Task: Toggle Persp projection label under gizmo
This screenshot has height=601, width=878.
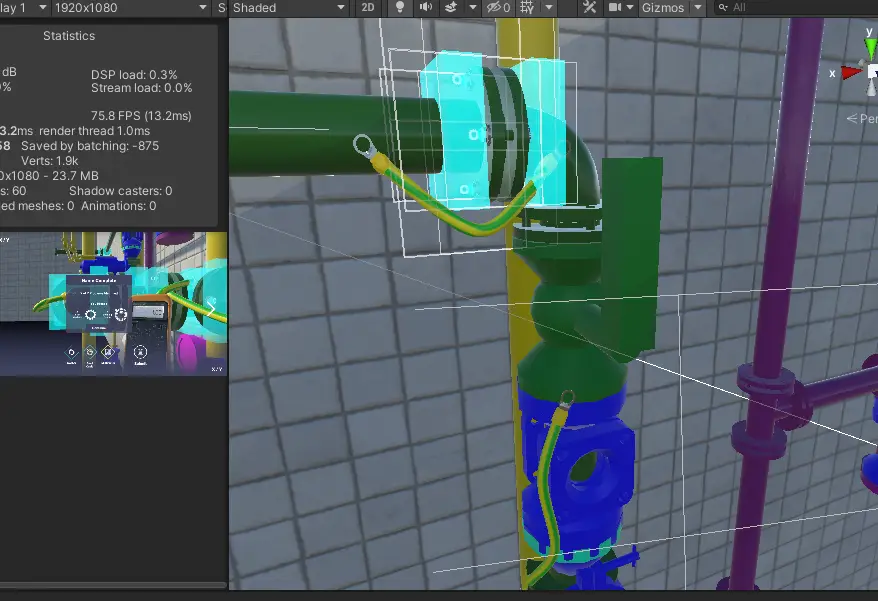Action: pos(862,118)
